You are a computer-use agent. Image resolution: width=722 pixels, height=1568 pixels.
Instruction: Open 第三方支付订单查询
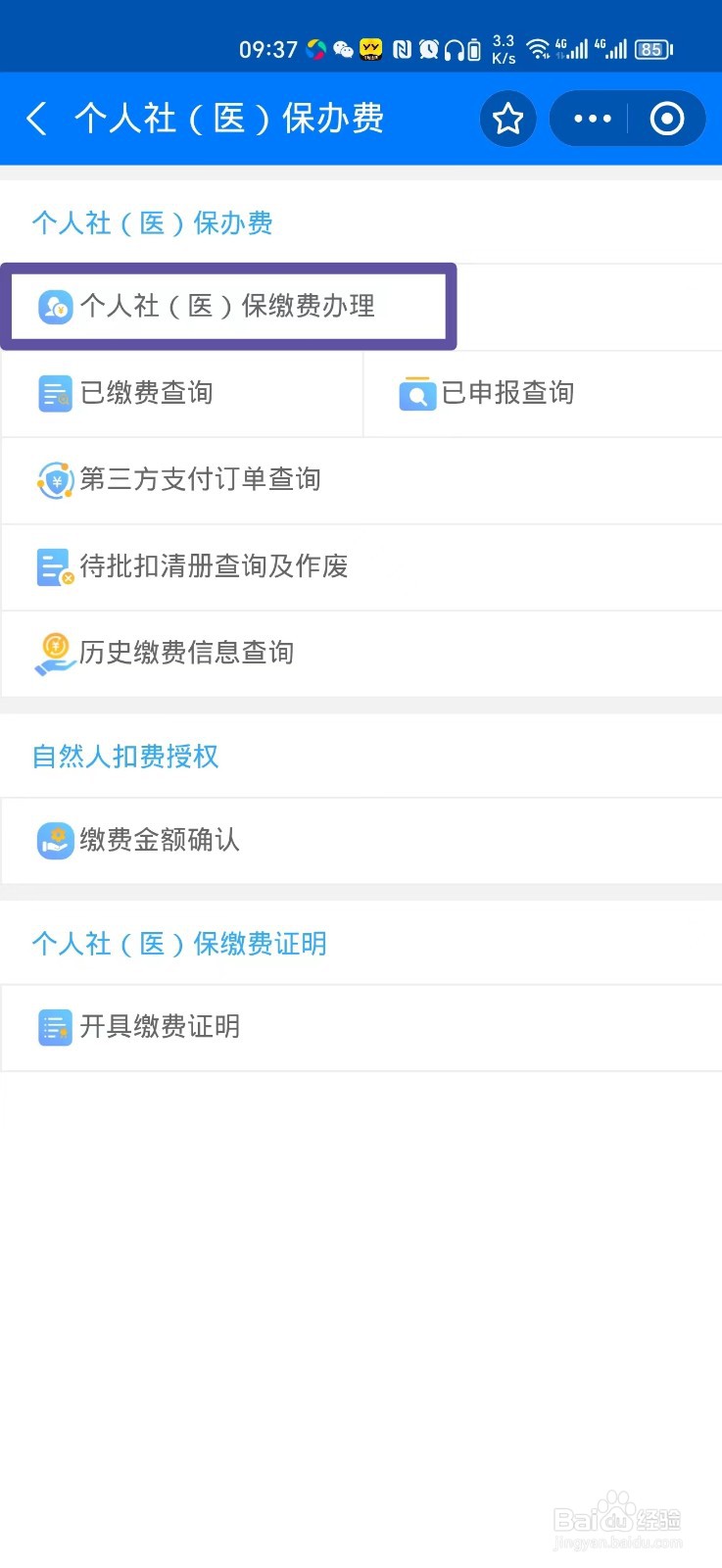click(x=200, y=480)
